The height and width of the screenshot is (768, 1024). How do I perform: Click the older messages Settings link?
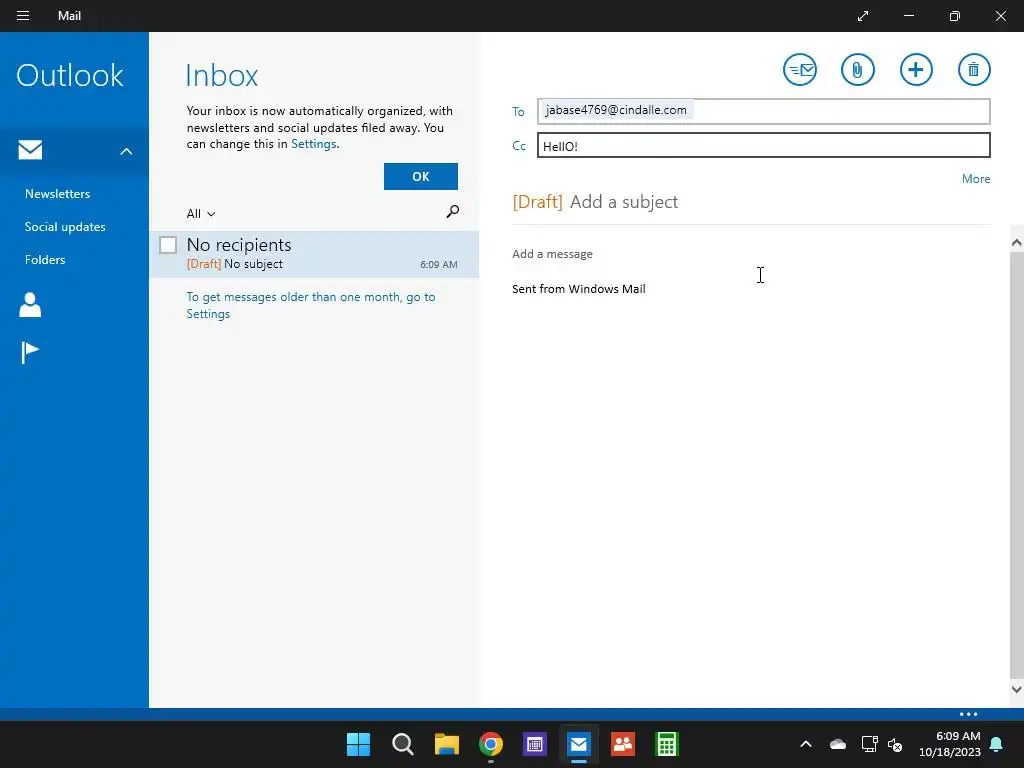click(x=208, y=313)
